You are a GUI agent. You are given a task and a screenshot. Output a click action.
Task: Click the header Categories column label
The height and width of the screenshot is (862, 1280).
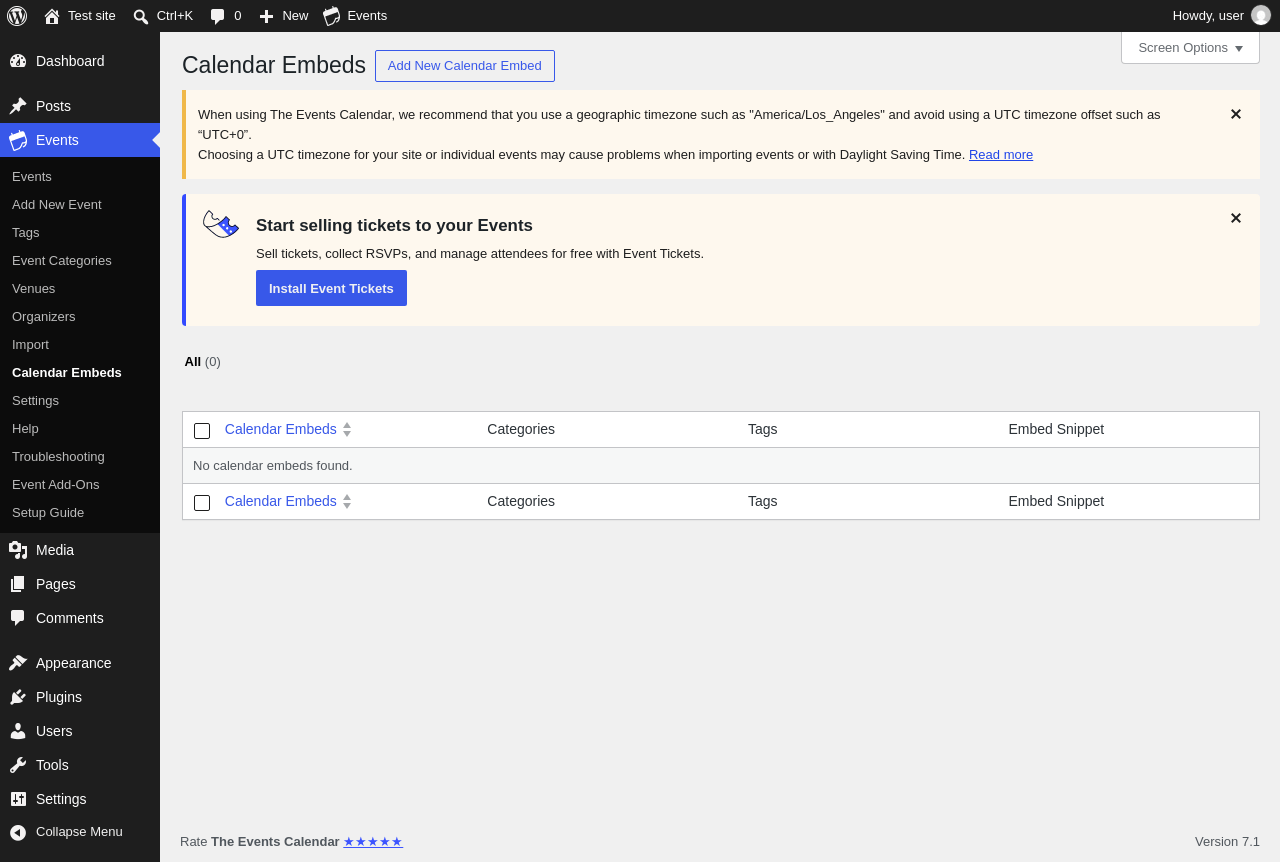point(521,429)
